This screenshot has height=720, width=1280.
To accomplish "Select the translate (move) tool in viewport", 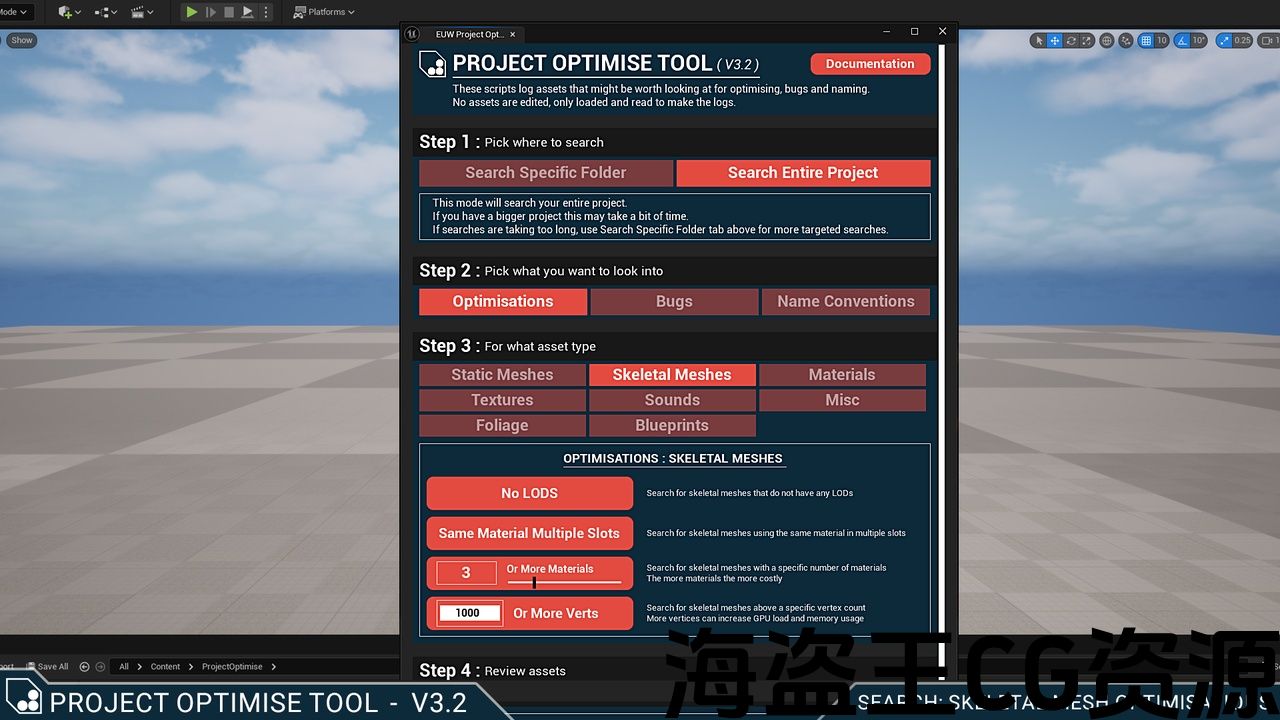I will [x=1055, y=41].
